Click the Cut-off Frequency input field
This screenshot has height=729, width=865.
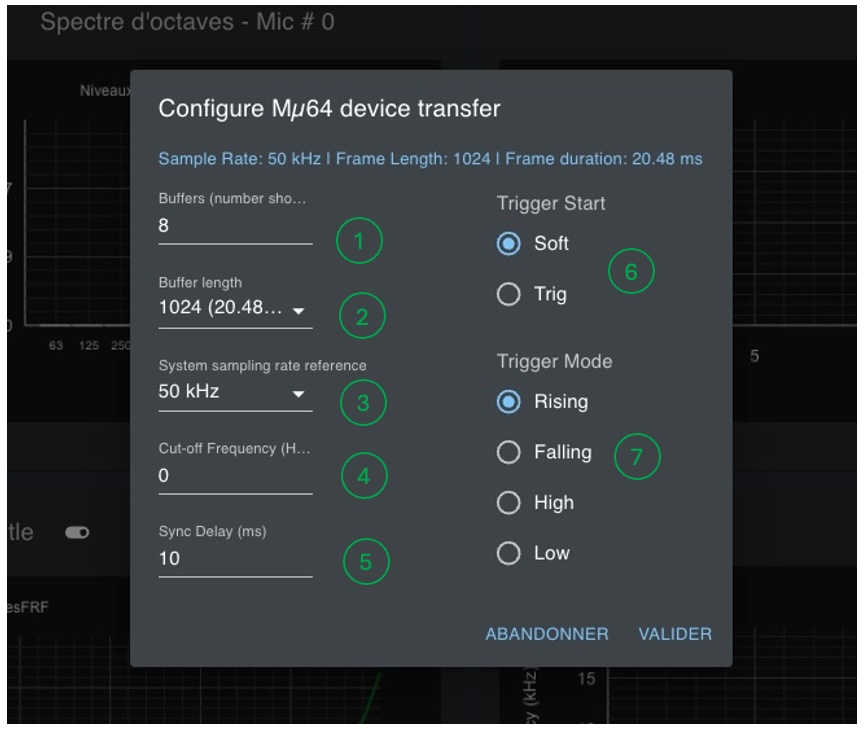click(x=234, y=476)
